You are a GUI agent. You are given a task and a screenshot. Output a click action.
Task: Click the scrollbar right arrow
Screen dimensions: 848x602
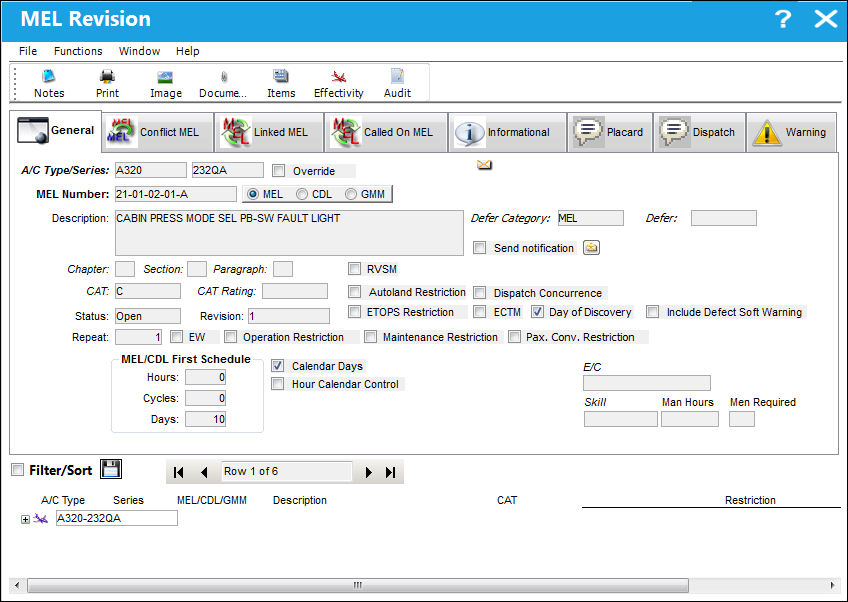pyautogui.click(x=832, y=585)
